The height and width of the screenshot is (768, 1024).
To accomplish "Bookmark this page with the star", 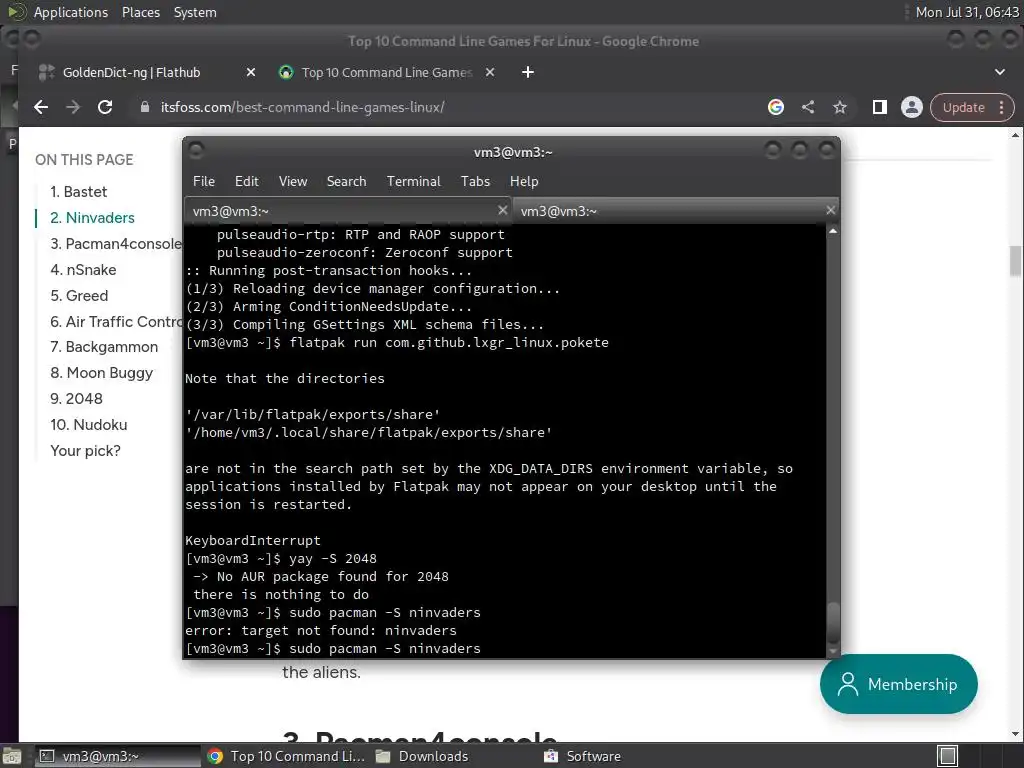I will (840, 107).
